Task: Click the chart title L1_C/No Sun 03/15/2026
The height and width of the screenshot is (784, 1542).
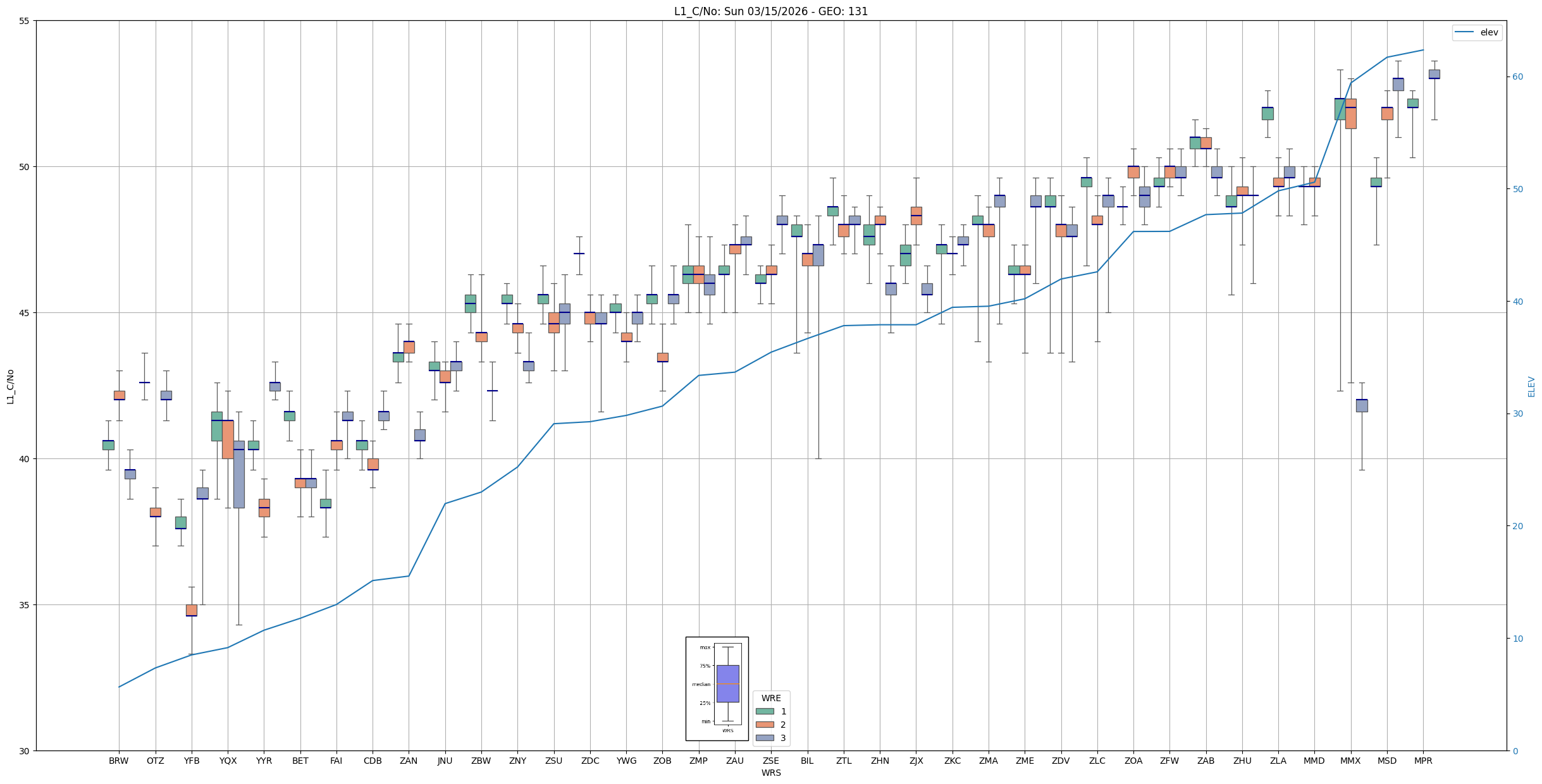Action: pyautogui.click(x=770, y=11)
